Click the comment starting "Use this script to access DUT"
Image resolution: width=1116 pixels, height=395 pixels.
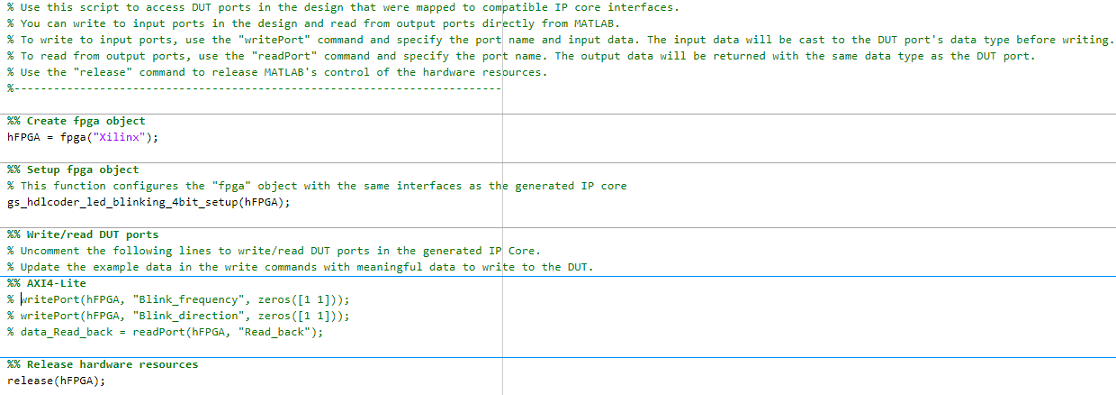pyautogui.click(x=343, y=8)
